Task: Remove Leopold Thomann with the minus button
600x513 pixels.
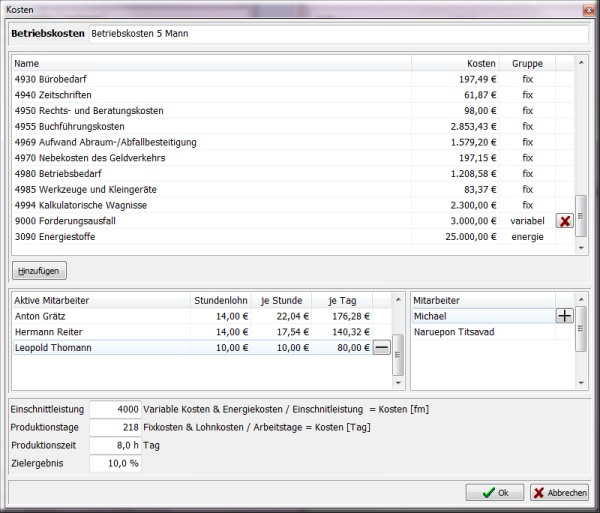Action: [x=382, y=347]
